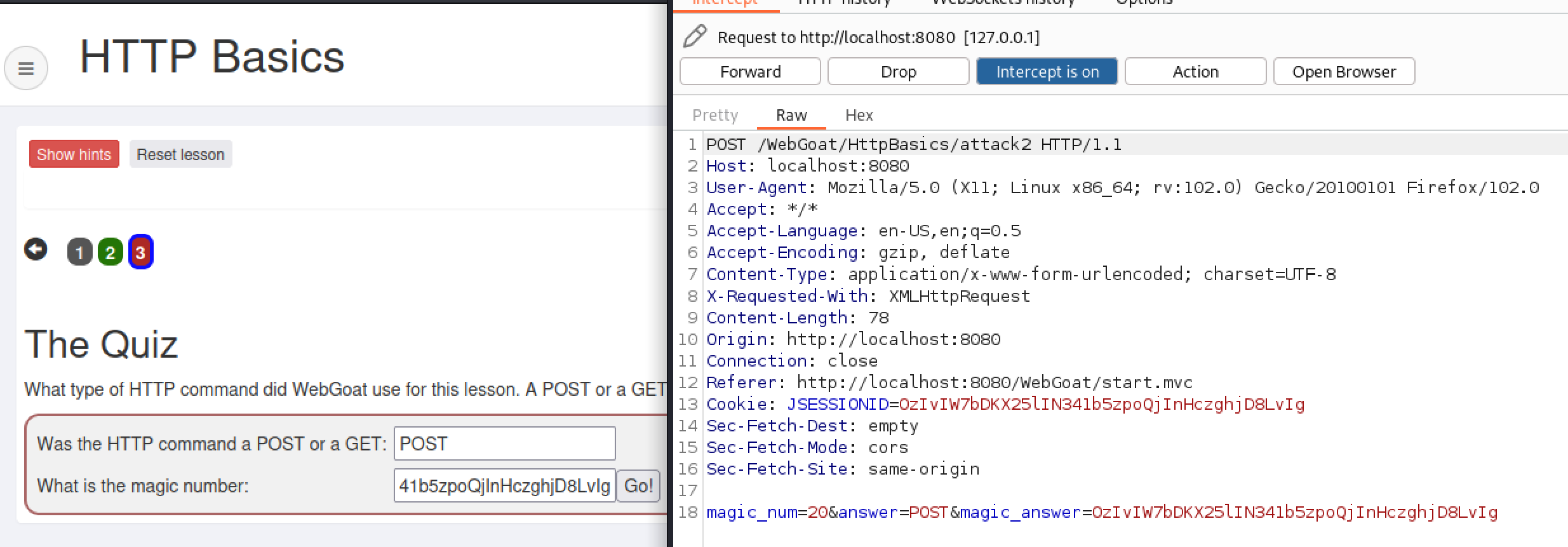This screenshot has width=1568, height=547.
Task: Click the magic number input field
Action: click(x=504, y=486)
